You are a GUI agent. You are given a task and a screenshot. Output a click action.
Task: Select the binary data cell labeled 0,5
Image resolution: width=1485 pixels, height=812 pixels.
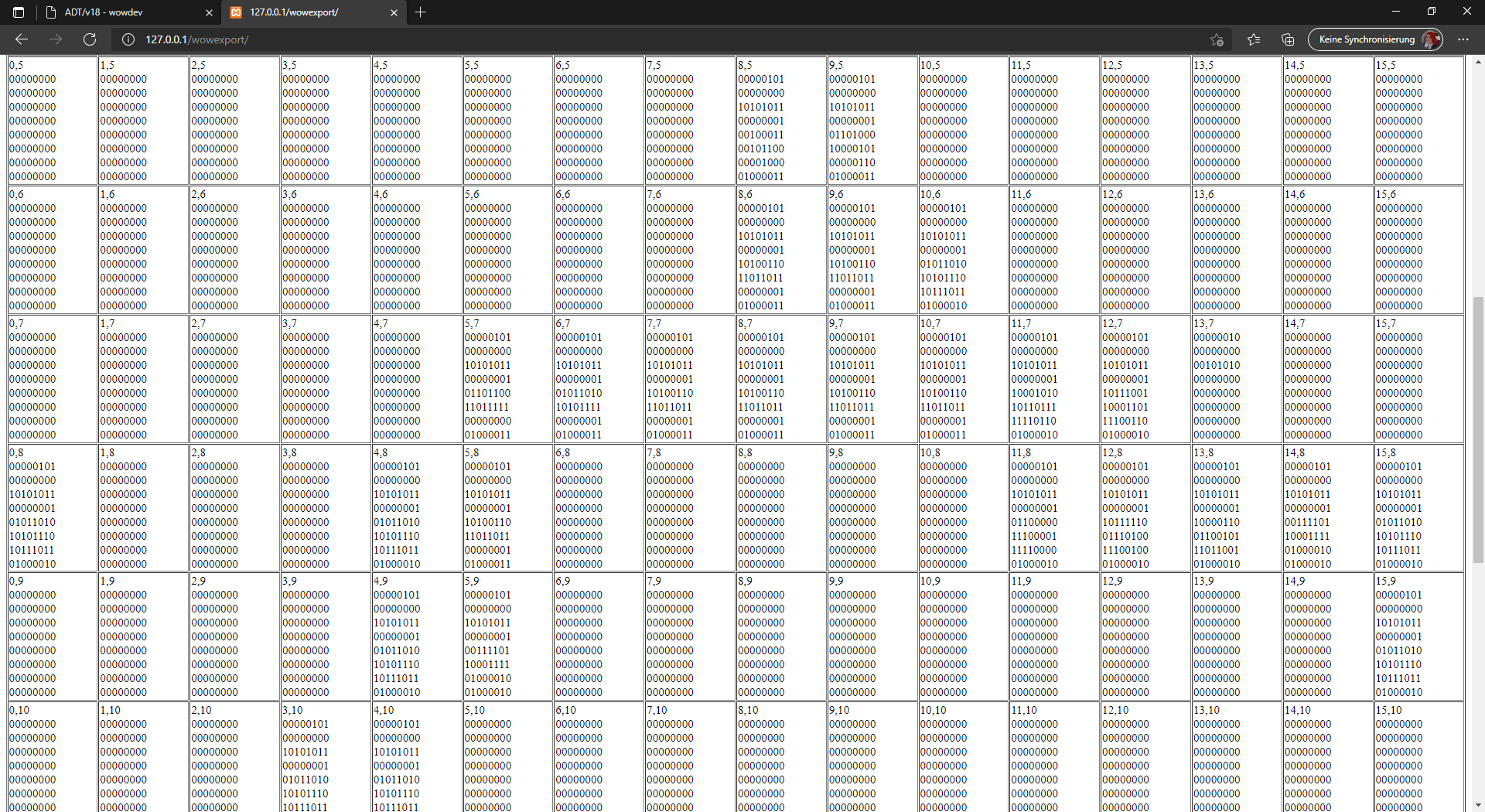pos(49,120)
